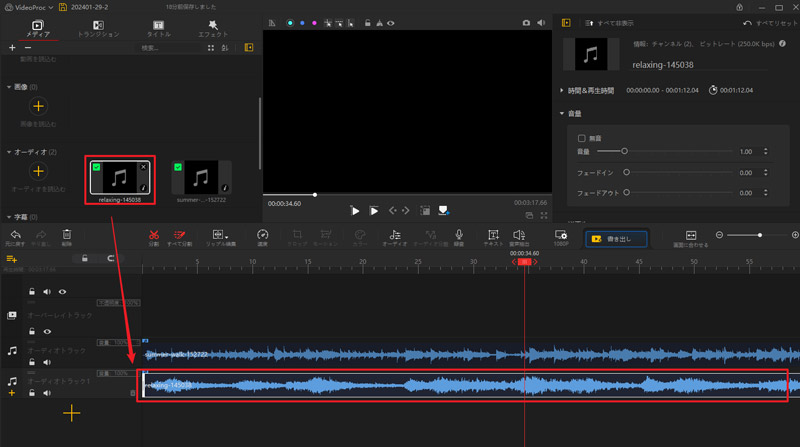Select the テキスト text tool
The image size is (800, 447).
point(493,235)
